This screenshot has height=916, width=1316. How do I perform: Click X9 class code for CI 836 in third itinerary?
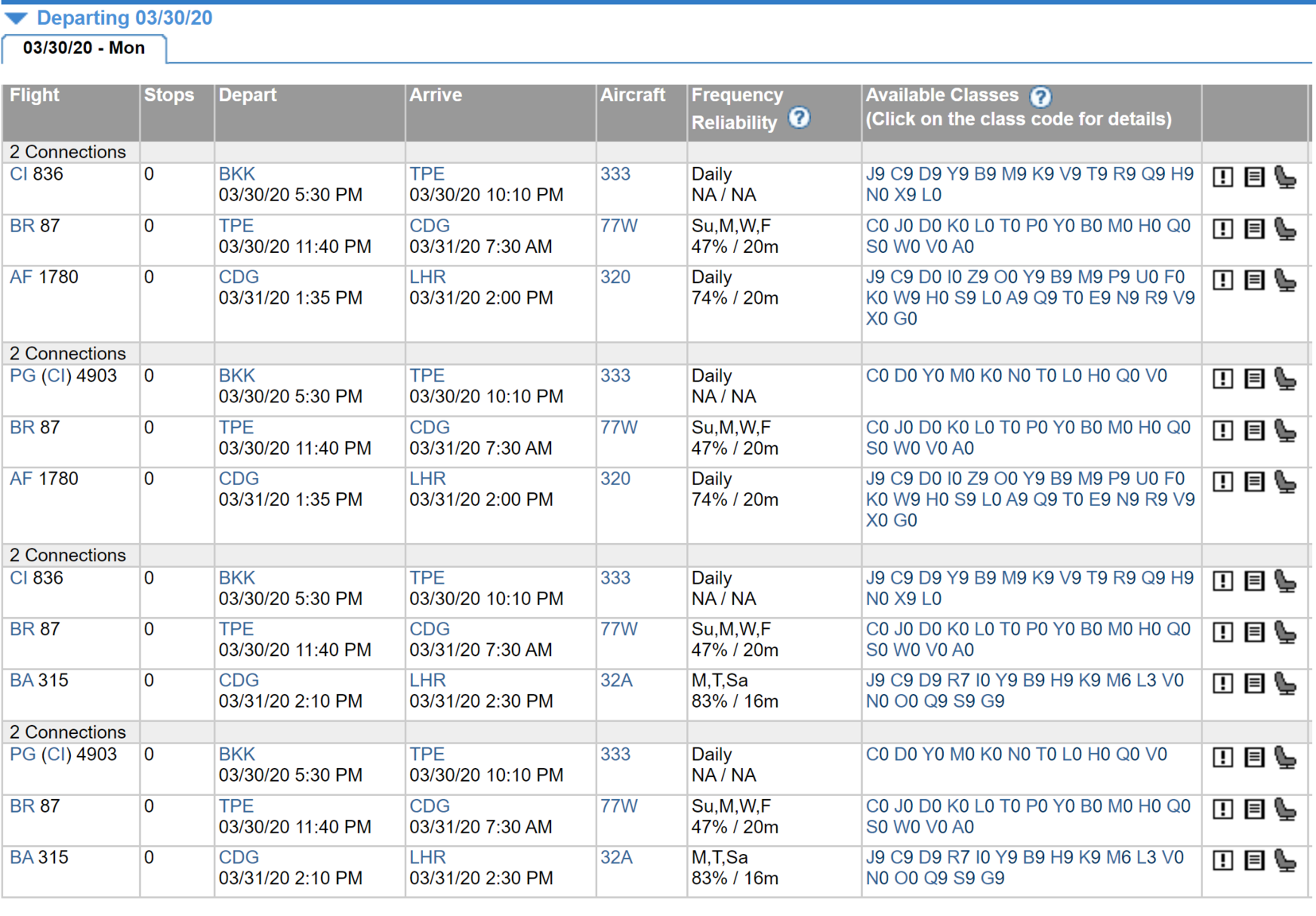(x=905, y=599)
